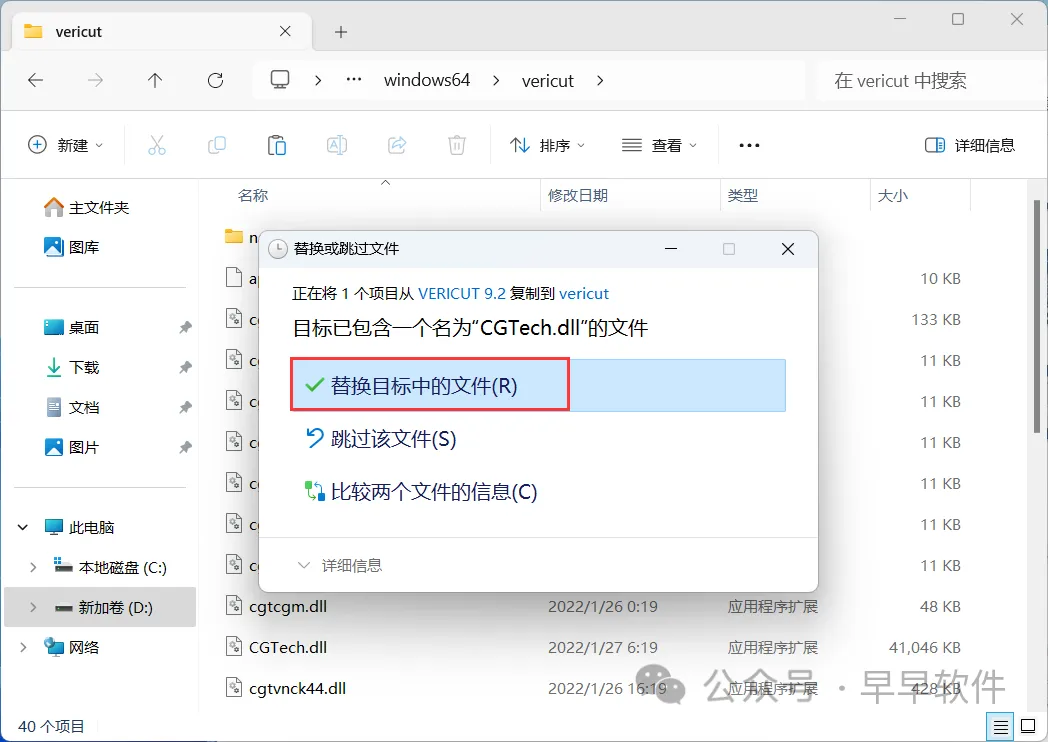The height and width of the screenshot is (742, 1048).
Task: Click the Cut scissors icon
Action: [x=156, y=145]
